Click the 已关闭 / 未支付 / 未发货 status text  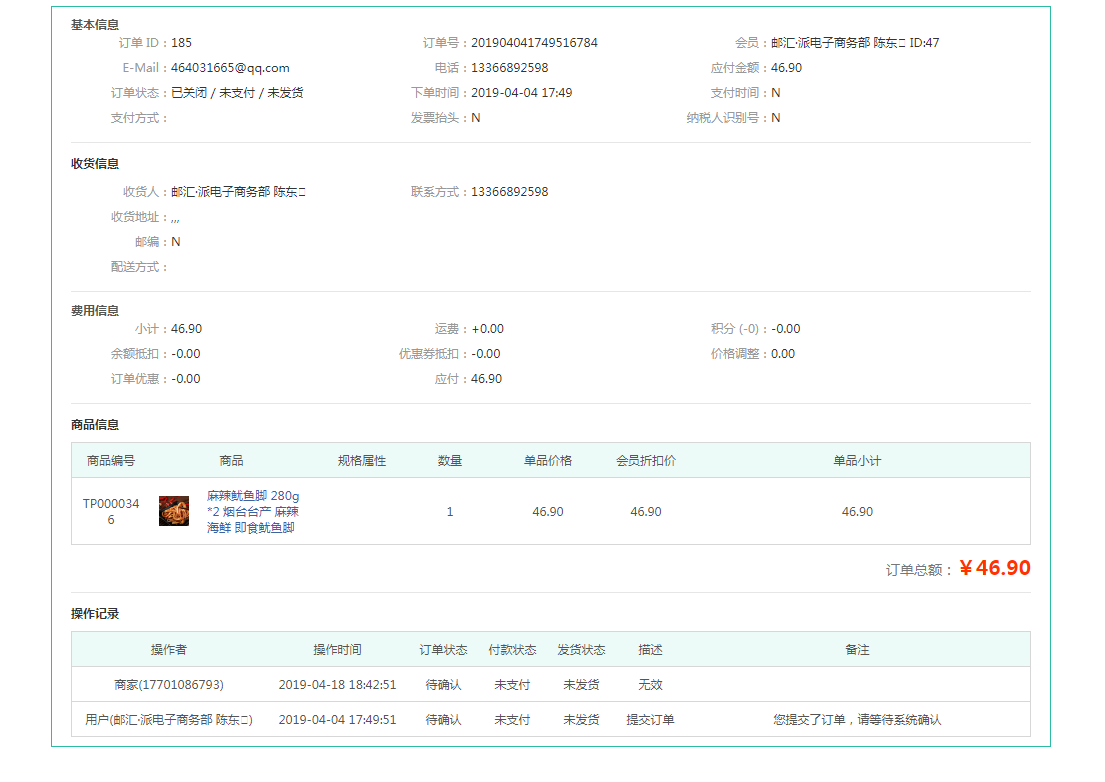[237, 93]
